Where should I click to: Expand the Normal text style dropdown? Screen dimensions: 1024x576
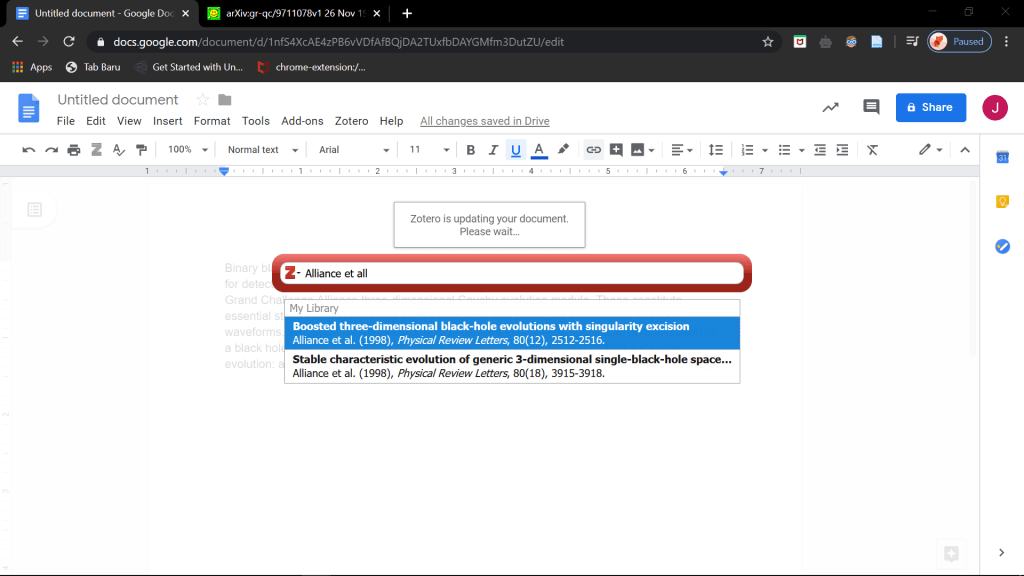coord(263,150)
